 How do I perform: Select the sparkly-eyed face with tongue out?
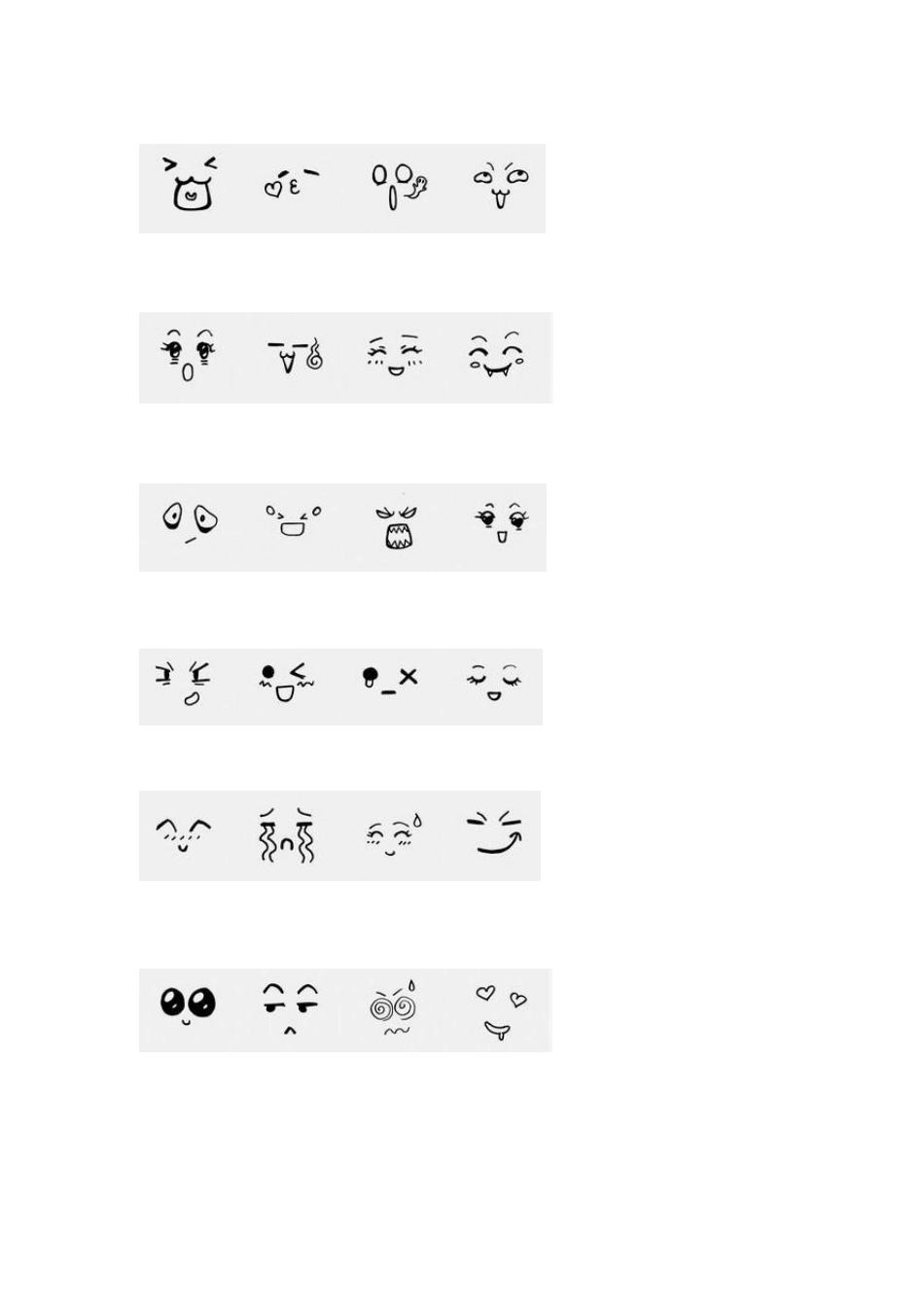pos(503,522)
